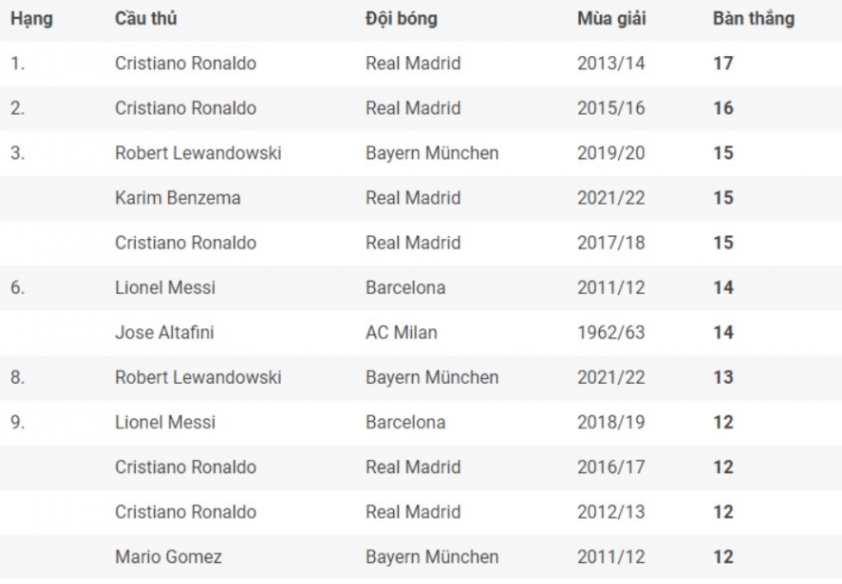Select the 2013/14 season cell
Image resolution: width=842 pixels, height=584 pixels.
[611, 63]
